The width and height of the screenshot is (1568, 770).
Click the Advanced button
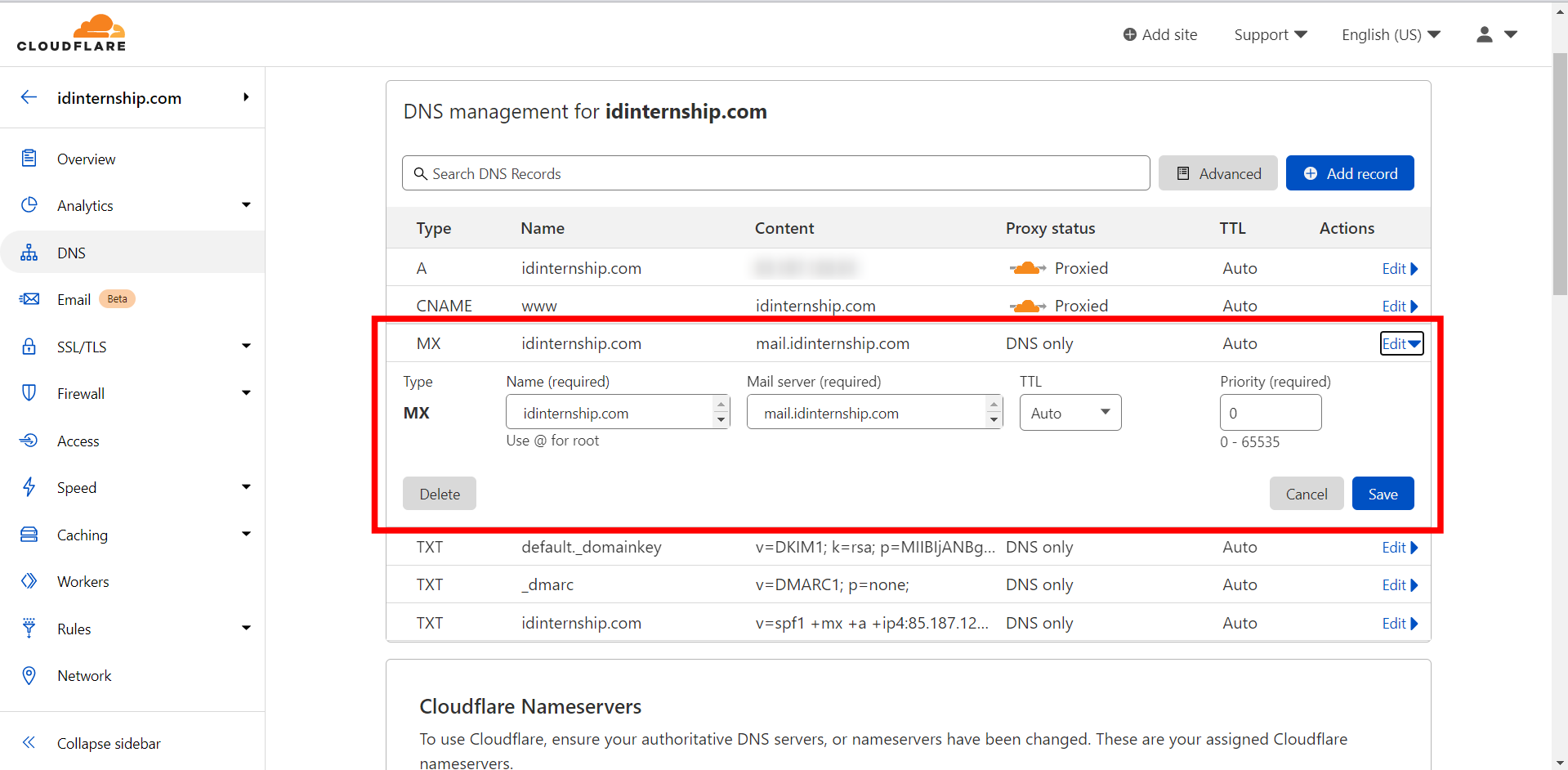pos(1217,173)
